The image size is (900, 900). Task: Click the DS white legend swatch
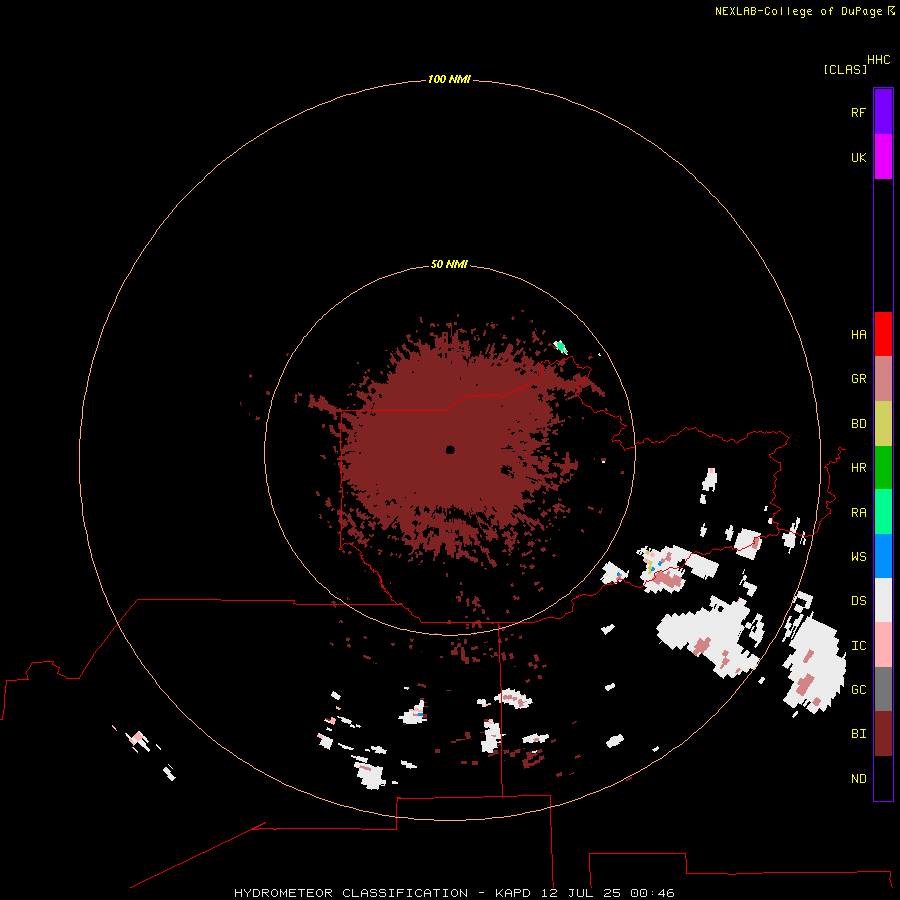(883, 600)
